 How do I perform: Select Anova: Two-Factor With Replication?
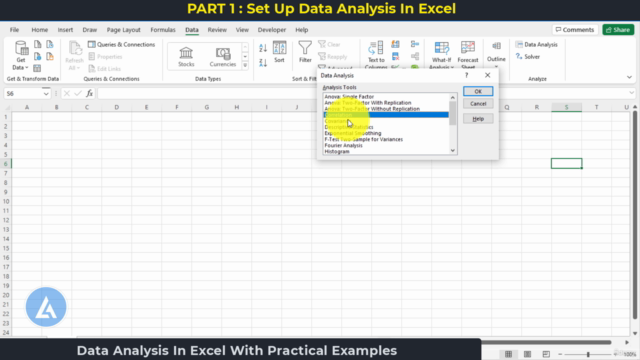click(368, 103)
